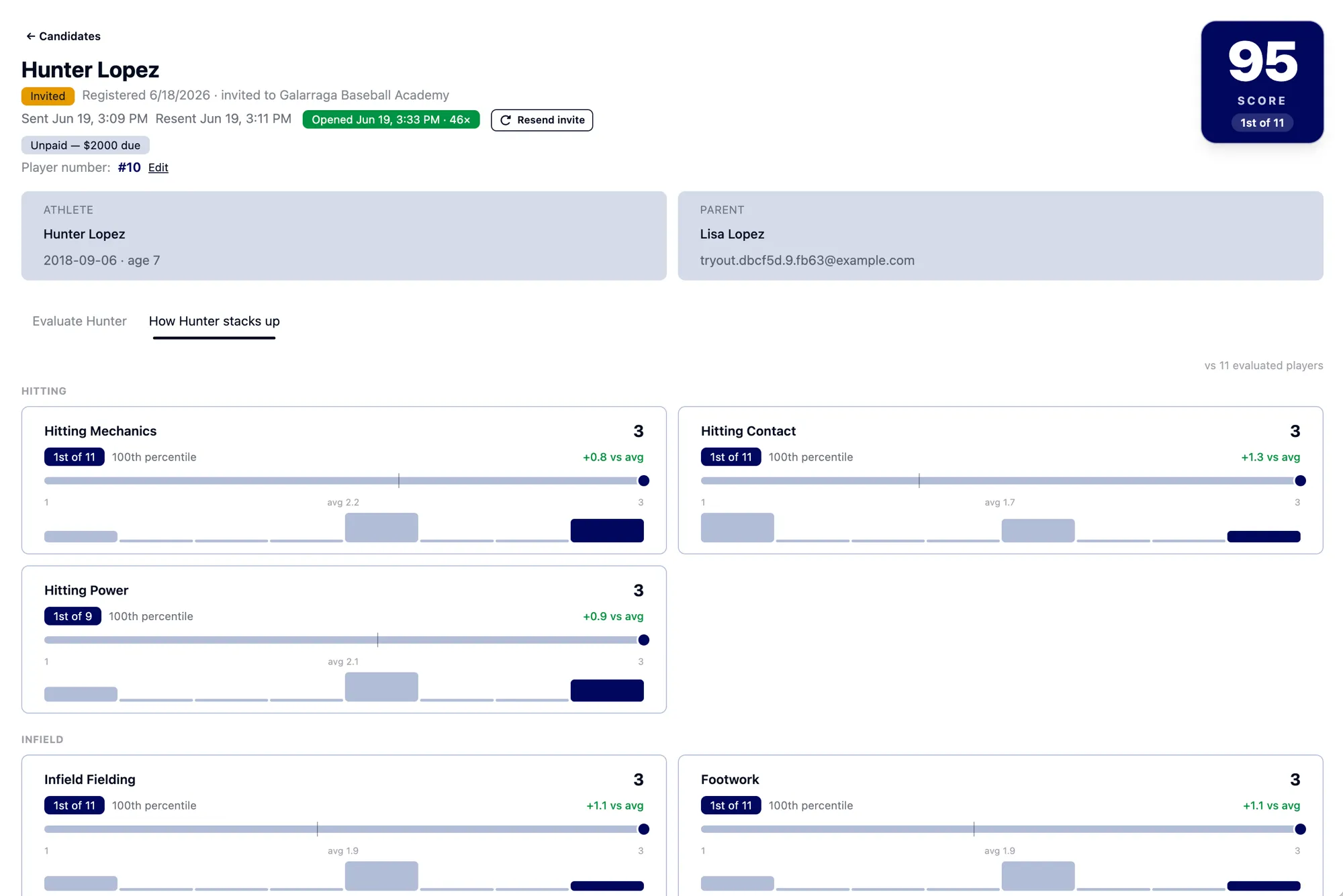Open the Evaluate Hunter tab
This screenshot has width=1343, height=896.
(79, 321)
